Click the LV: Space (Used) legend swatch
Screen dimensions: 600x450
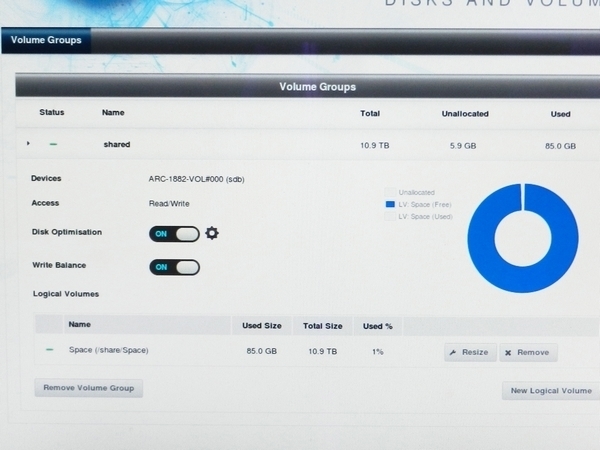click(x=390, y=217)
